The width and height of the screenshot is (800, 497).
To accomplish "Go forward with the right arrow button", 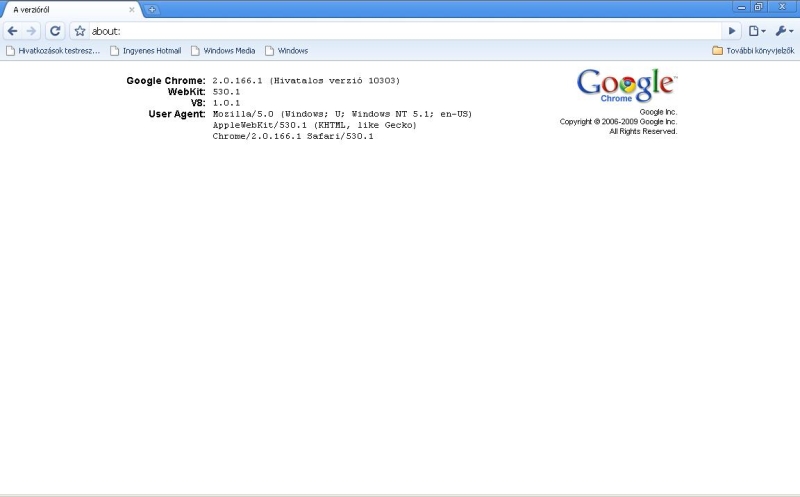I will (x=31, y=31).
